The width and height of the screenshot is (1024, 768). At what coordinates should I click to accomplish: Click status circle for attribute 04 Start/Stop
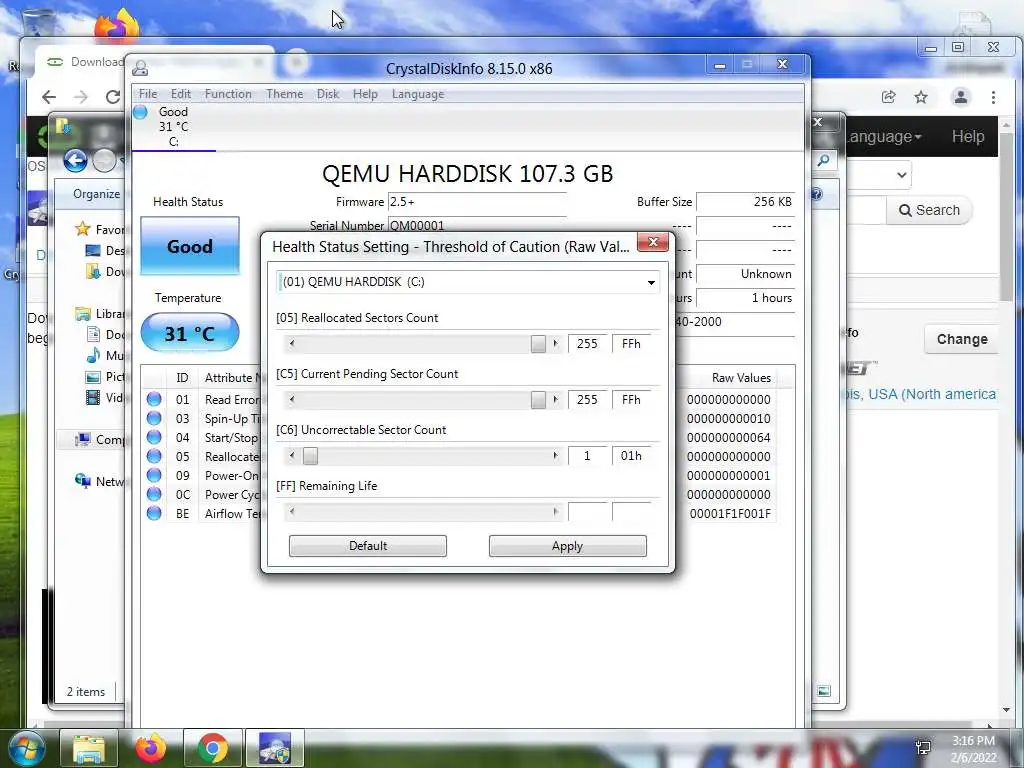click(154, 437)
